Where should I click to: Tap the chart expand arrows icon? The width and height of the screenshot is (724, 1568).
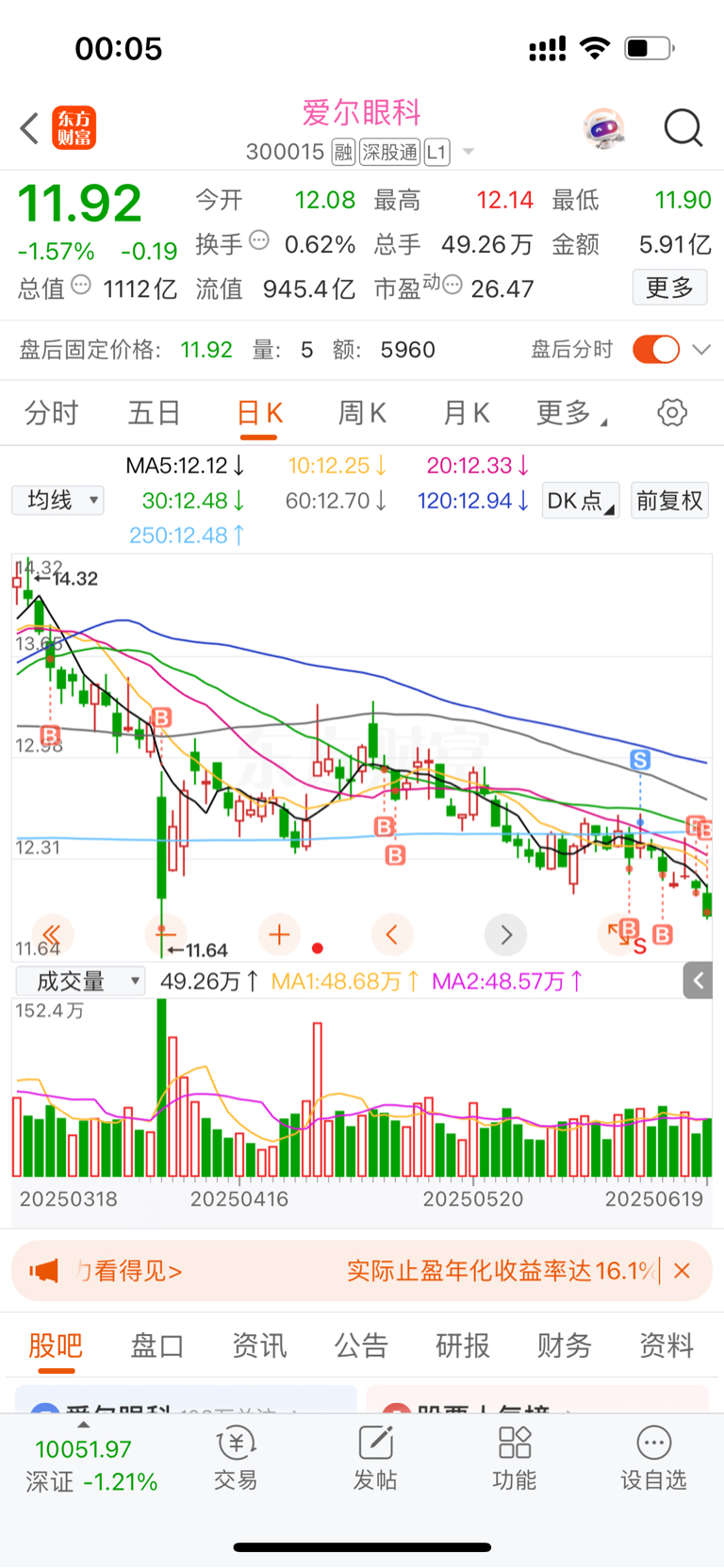tap(618, 934)
